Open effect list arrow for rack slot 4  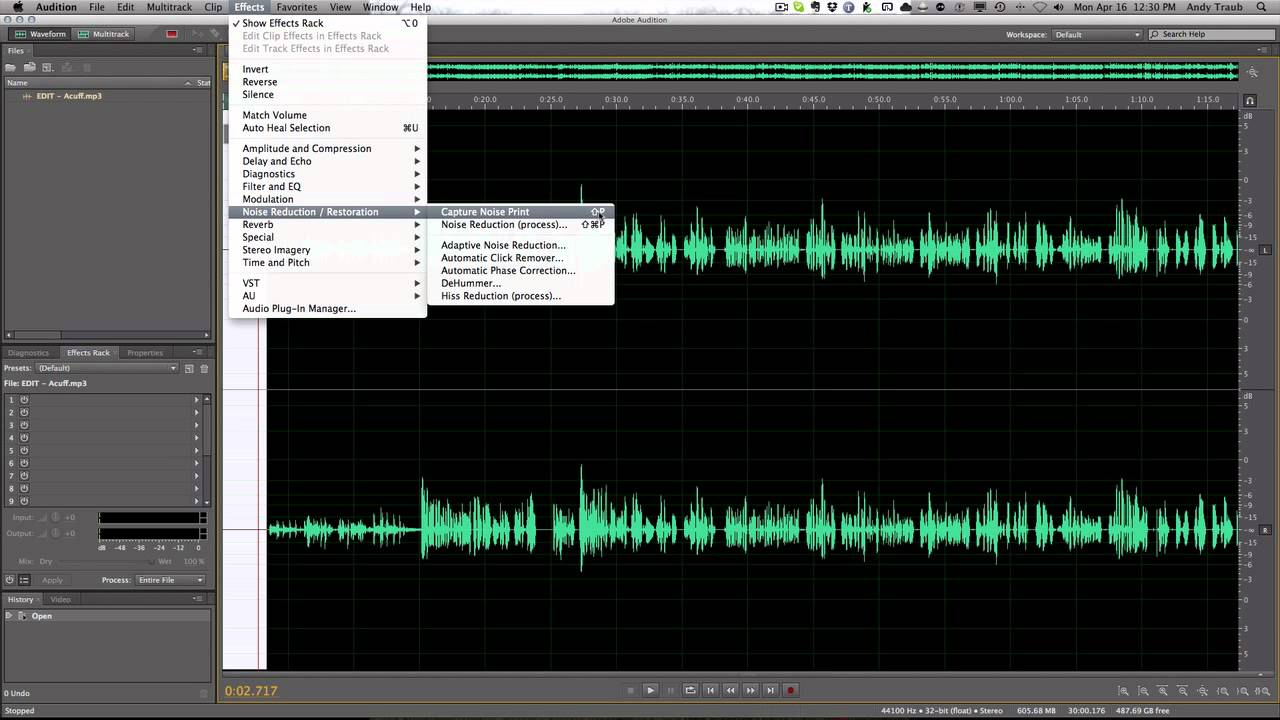coord(196,438)
